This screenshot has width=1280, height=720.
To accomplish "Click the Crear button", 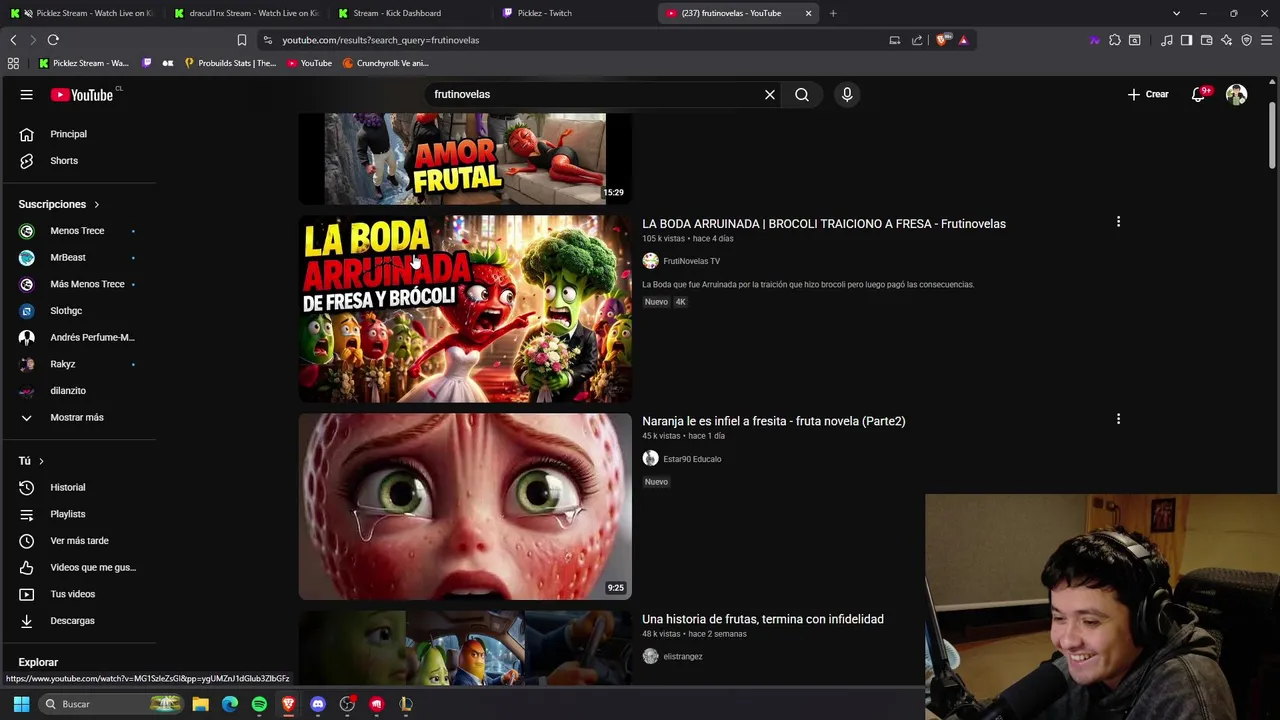I will pos(1148,94).
